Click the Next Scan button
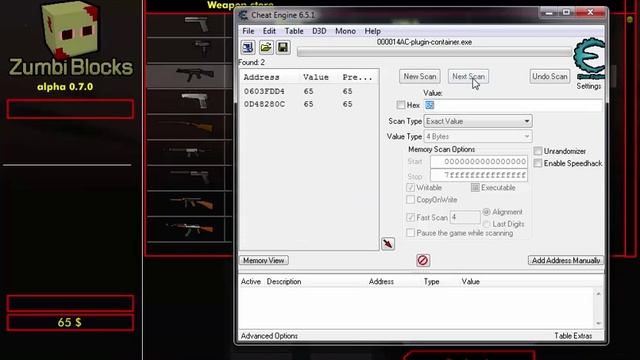640x360 pixels. 468,76
